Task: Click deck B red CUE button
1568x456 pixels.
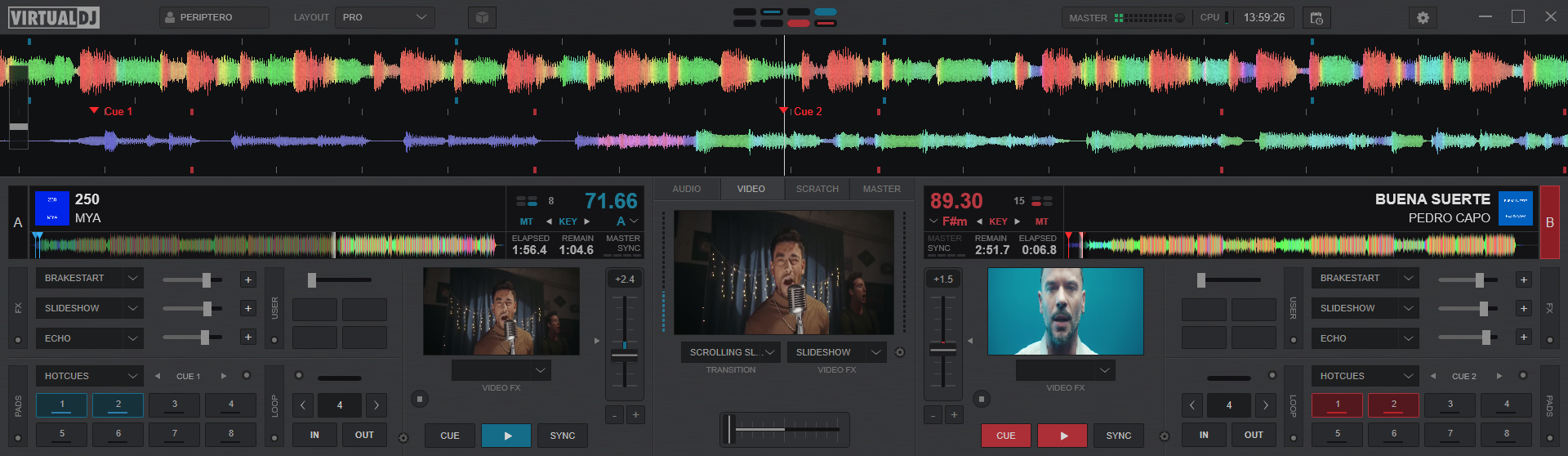Action: pos(1006,436)
